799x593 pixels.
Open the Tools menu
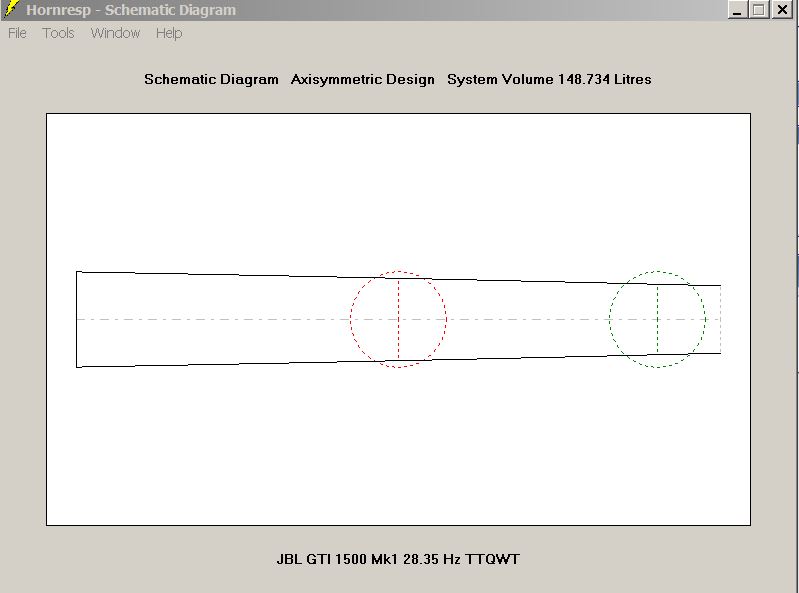pos(59,33)
